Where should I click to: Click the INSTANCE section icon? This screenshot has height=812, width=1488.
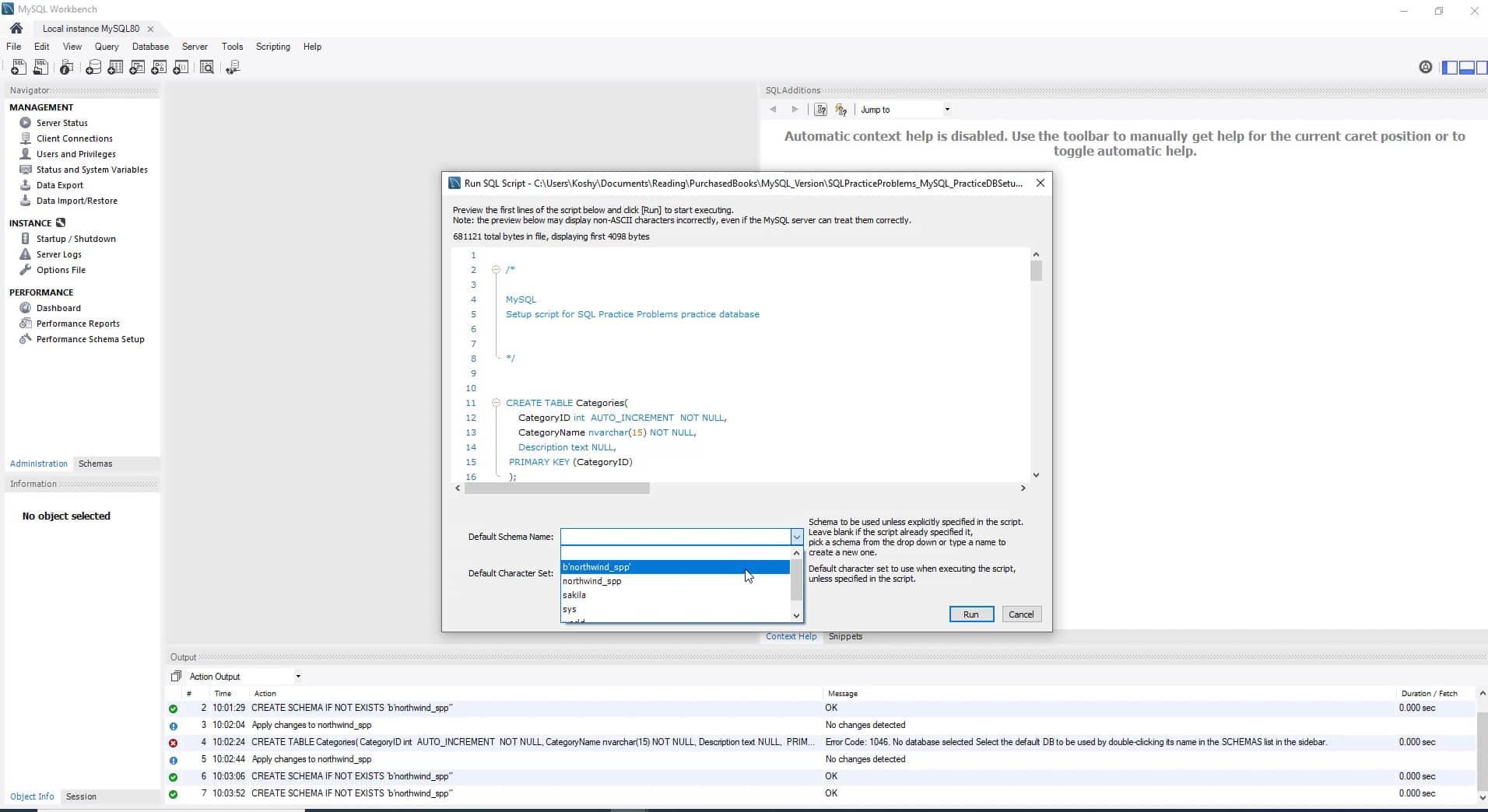click(x=61, y=222)
